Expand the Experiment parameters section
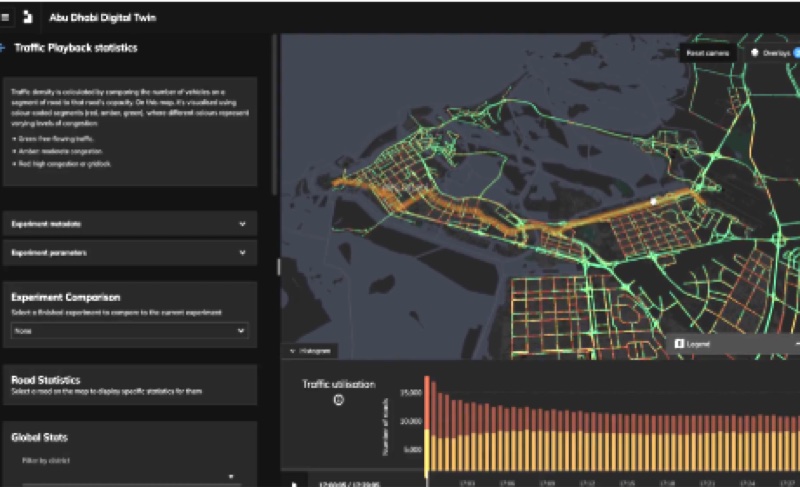The width and height of the screenshot is (800, 487). click(x=242, y=253)
